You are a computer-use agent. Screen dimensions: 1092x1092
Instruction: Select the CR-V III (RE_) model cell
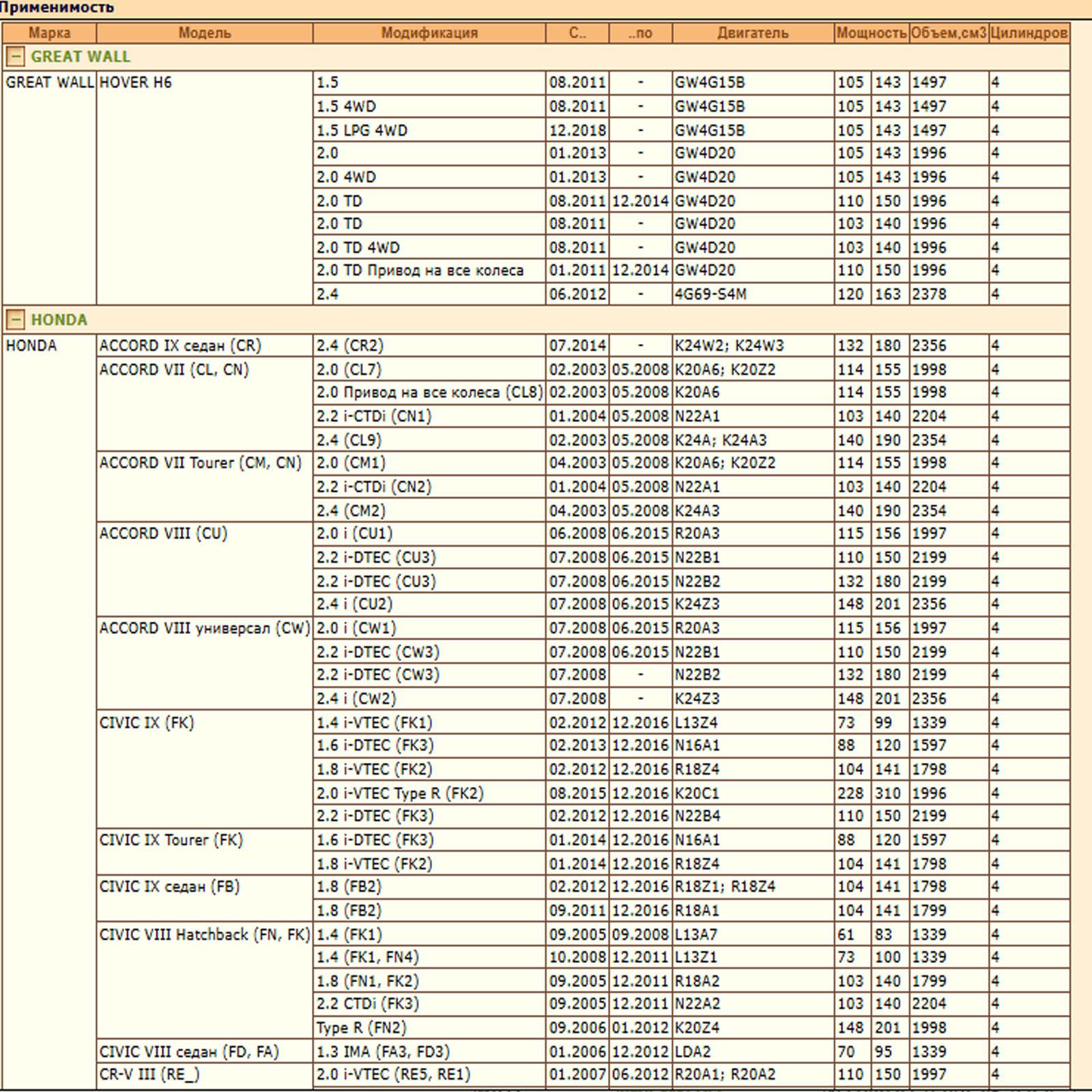click(149, 1074)
